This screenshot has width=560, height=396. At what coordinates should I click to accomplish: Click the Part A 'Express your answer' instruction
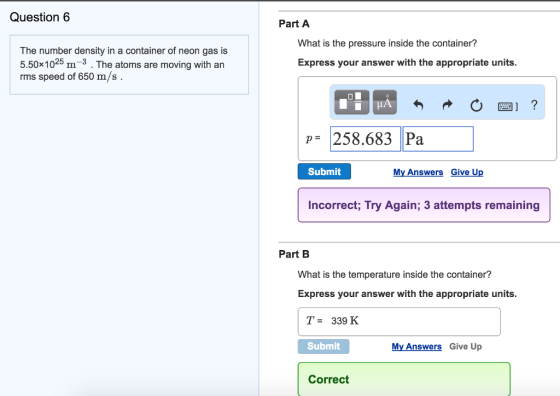tap(407, 63)
